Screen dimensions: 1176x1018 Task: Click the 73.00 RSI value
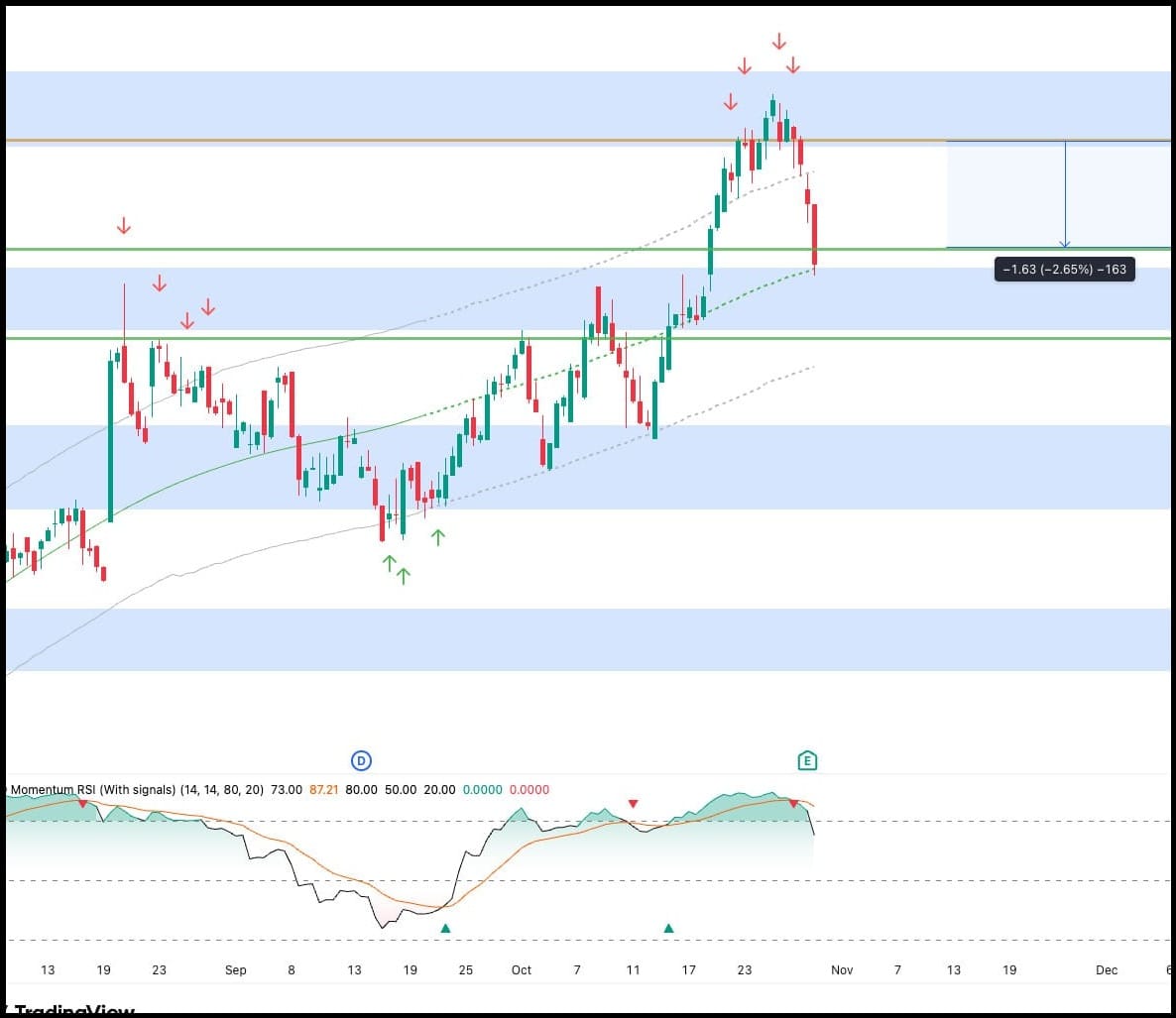click(287, 790)
